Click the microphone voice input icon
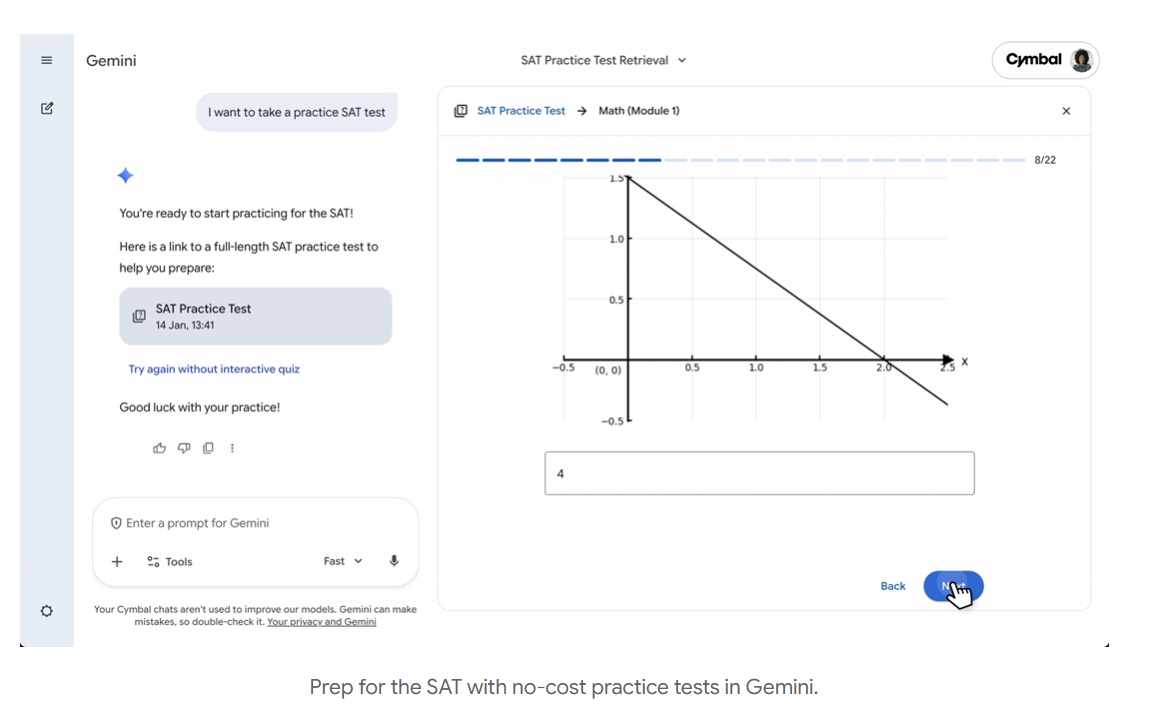Screen dimensions: 1170x717 [394, 561]
